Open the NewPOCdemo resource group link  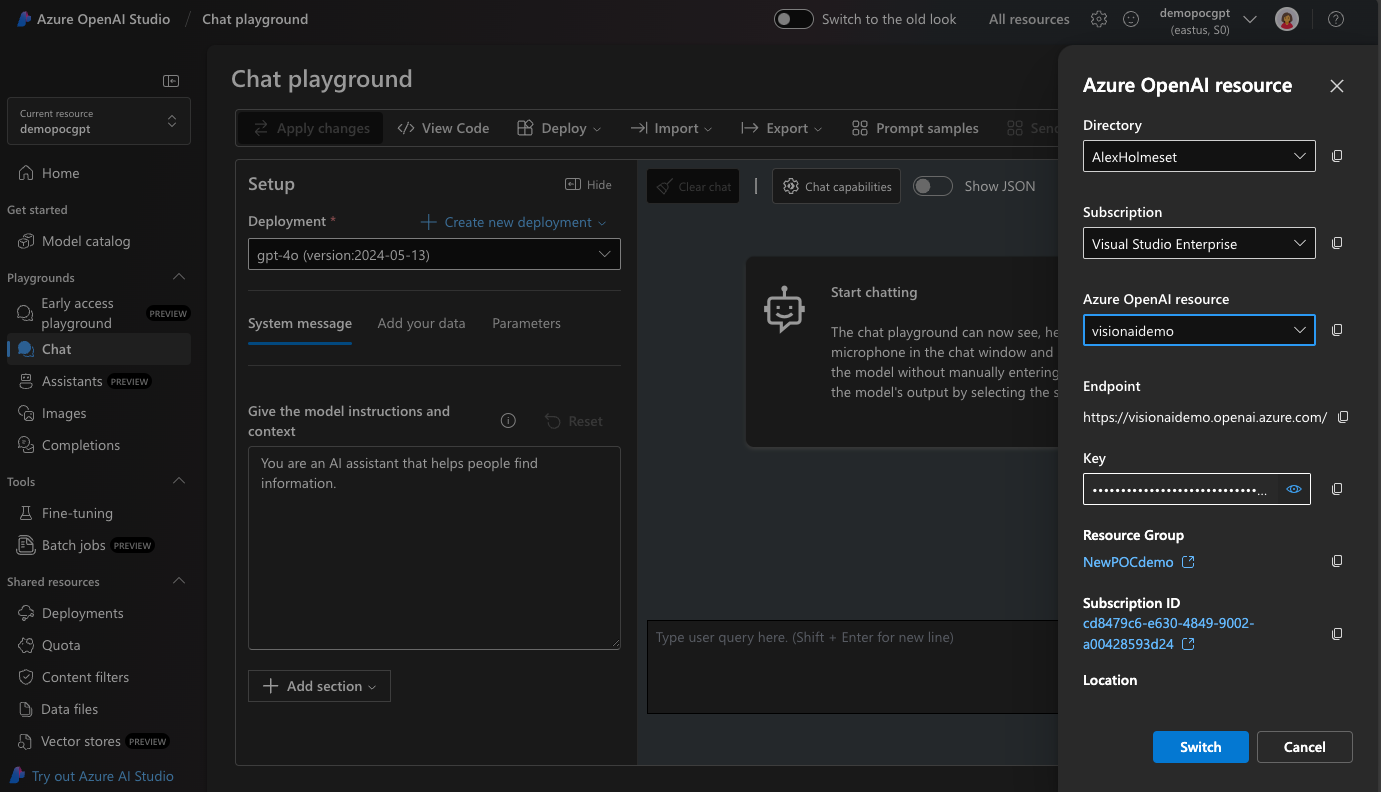click(1128, 562)
